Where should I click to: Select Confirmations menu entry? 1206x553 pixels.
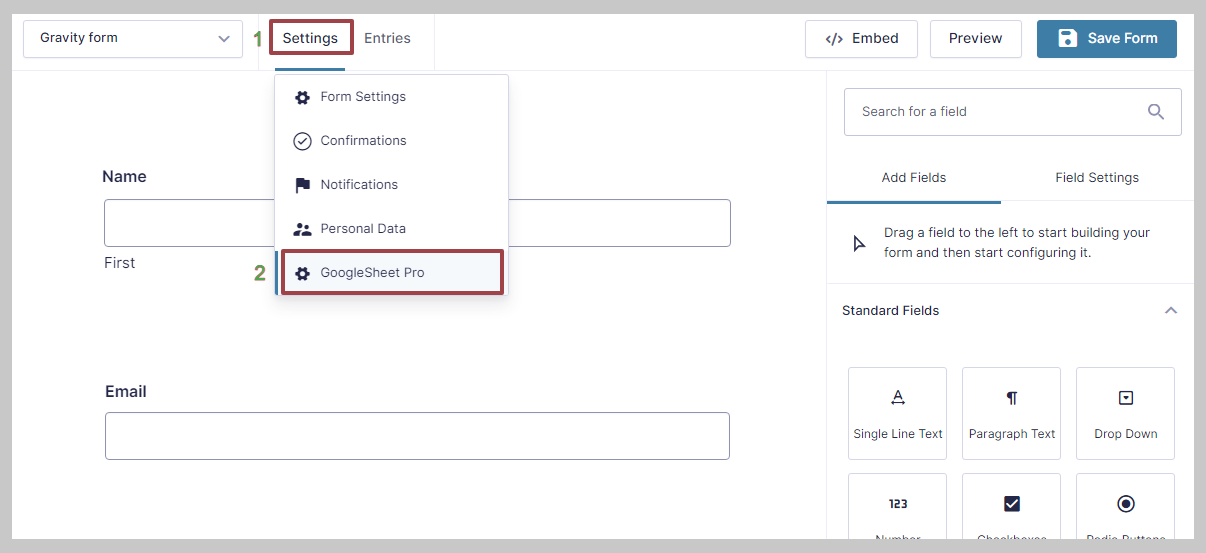click(x=392, y=141)
